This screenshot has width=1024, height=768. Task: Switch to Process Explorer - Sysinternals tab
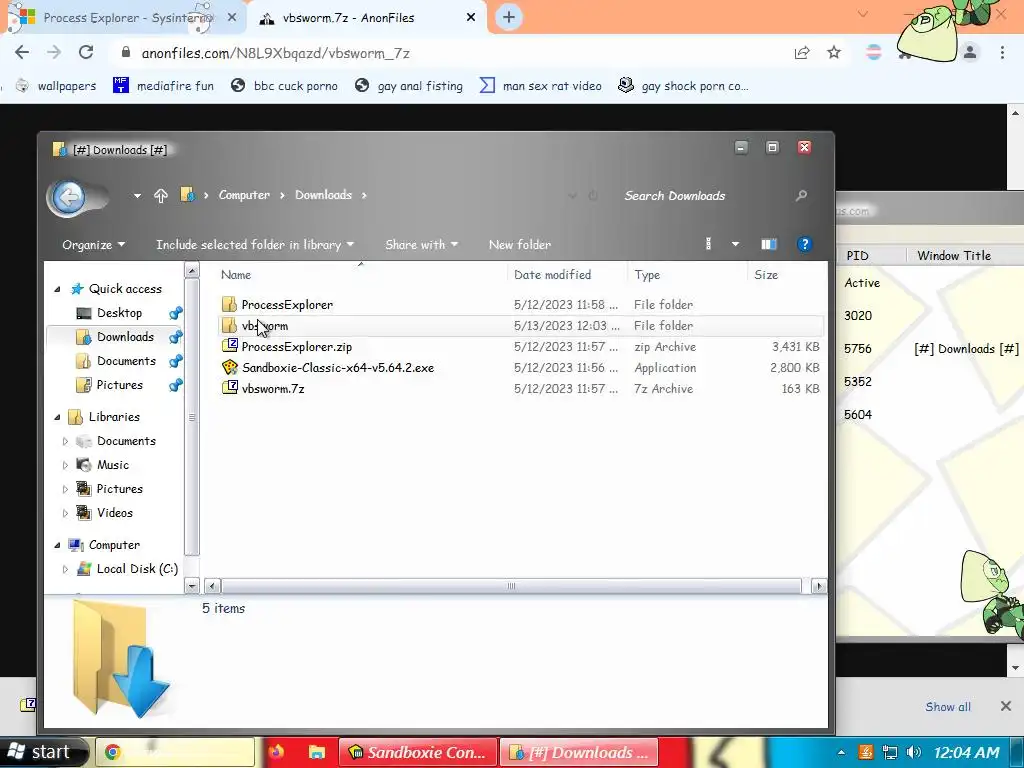[127, 18]
